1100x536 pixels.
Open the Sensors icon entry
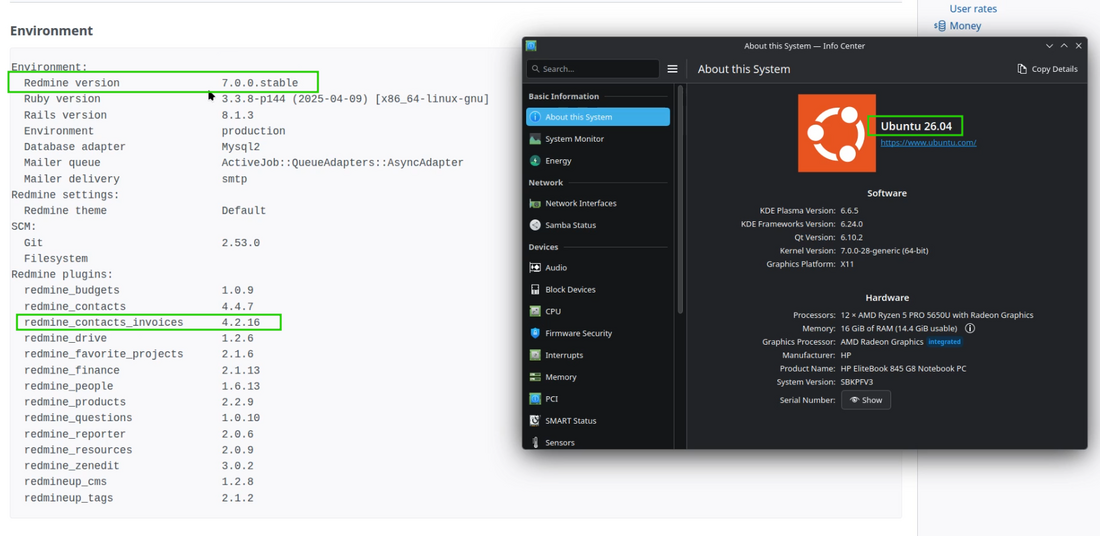535,443
